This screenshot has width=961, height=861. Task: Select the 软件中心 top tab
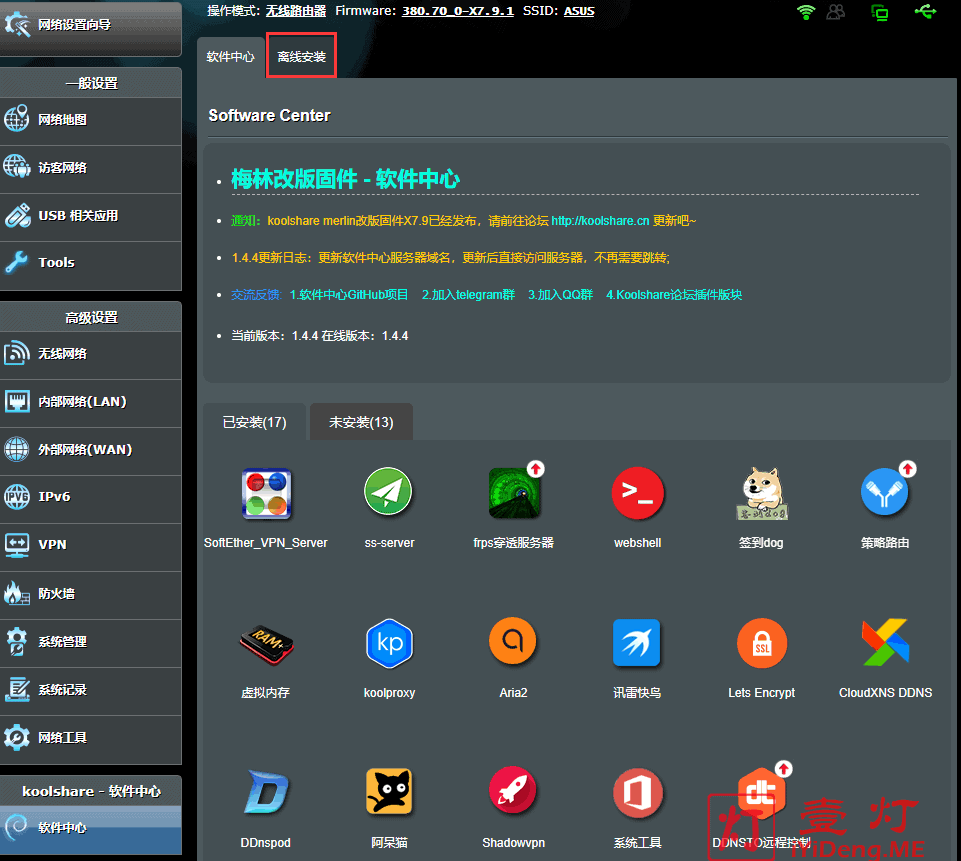pos(230,56)
